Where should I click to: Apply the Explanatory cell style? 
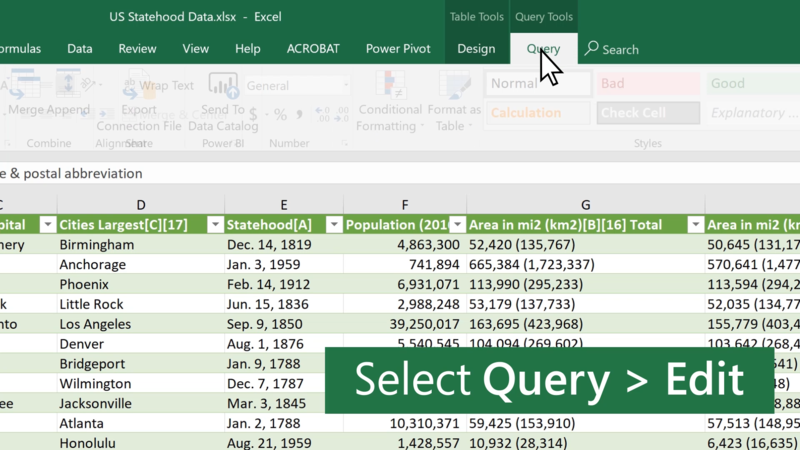(753, 113)
